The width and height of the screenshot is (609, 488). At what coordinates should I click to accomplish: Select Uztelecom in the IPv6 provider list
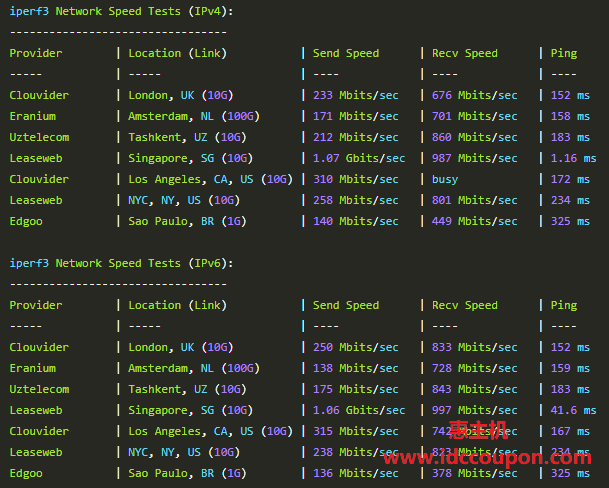[x=39, y=389]
